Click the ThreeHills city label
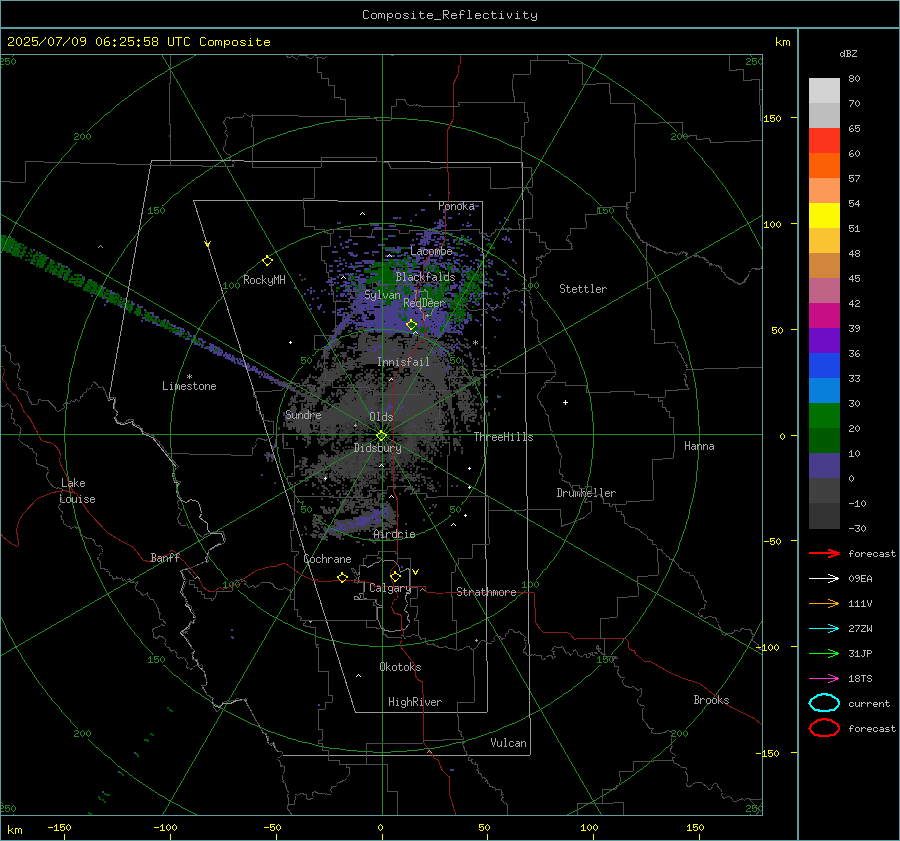900x841 pixels. click(503, 437)
